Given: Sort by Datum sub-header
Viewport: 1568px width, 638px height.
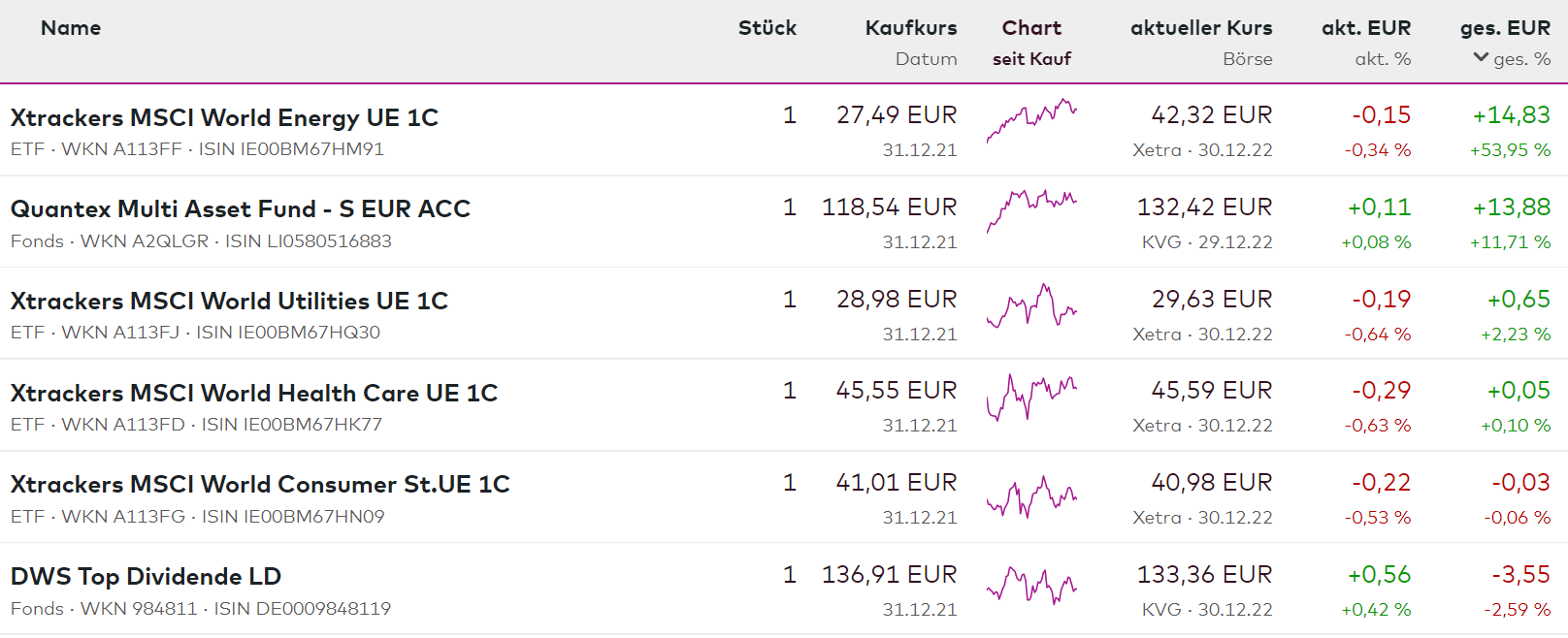Looking at the screenshot, I should (926, 59).
